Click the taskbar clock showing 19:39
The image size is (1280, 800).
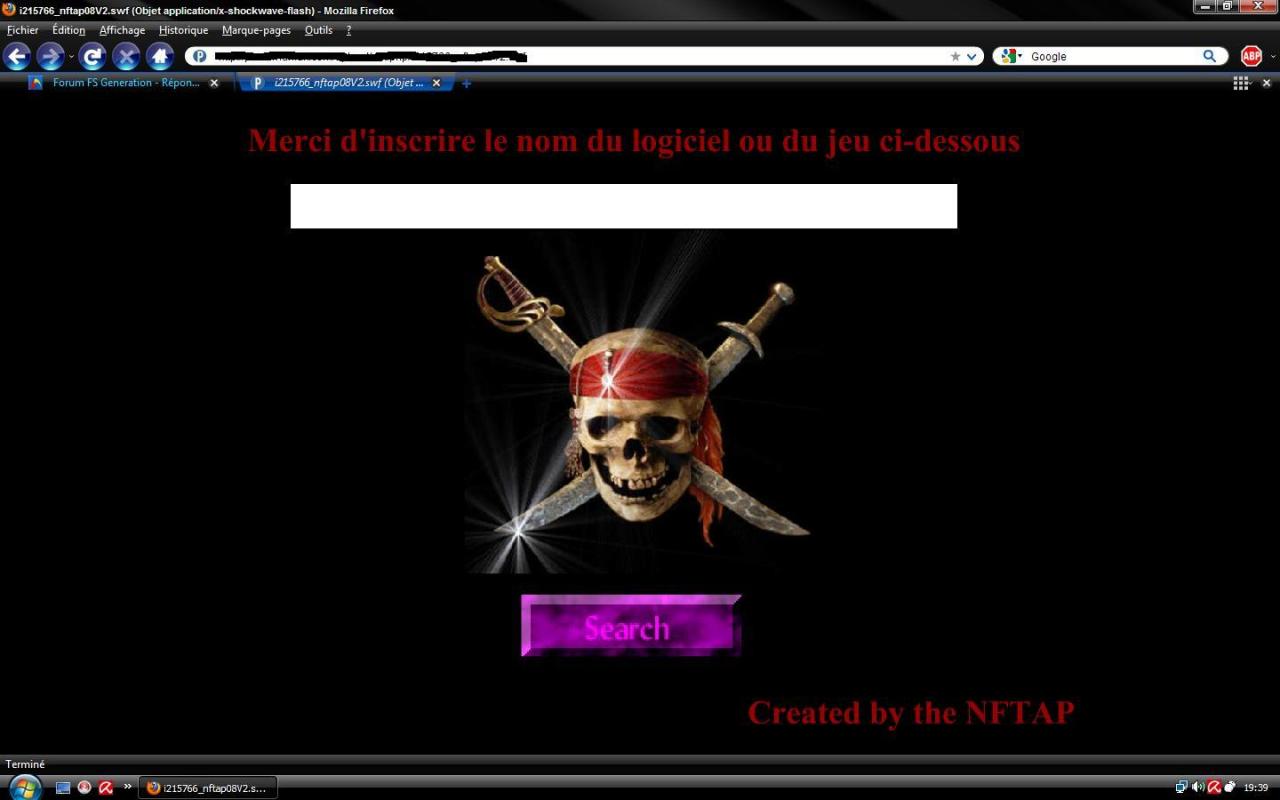(1256, 788)
